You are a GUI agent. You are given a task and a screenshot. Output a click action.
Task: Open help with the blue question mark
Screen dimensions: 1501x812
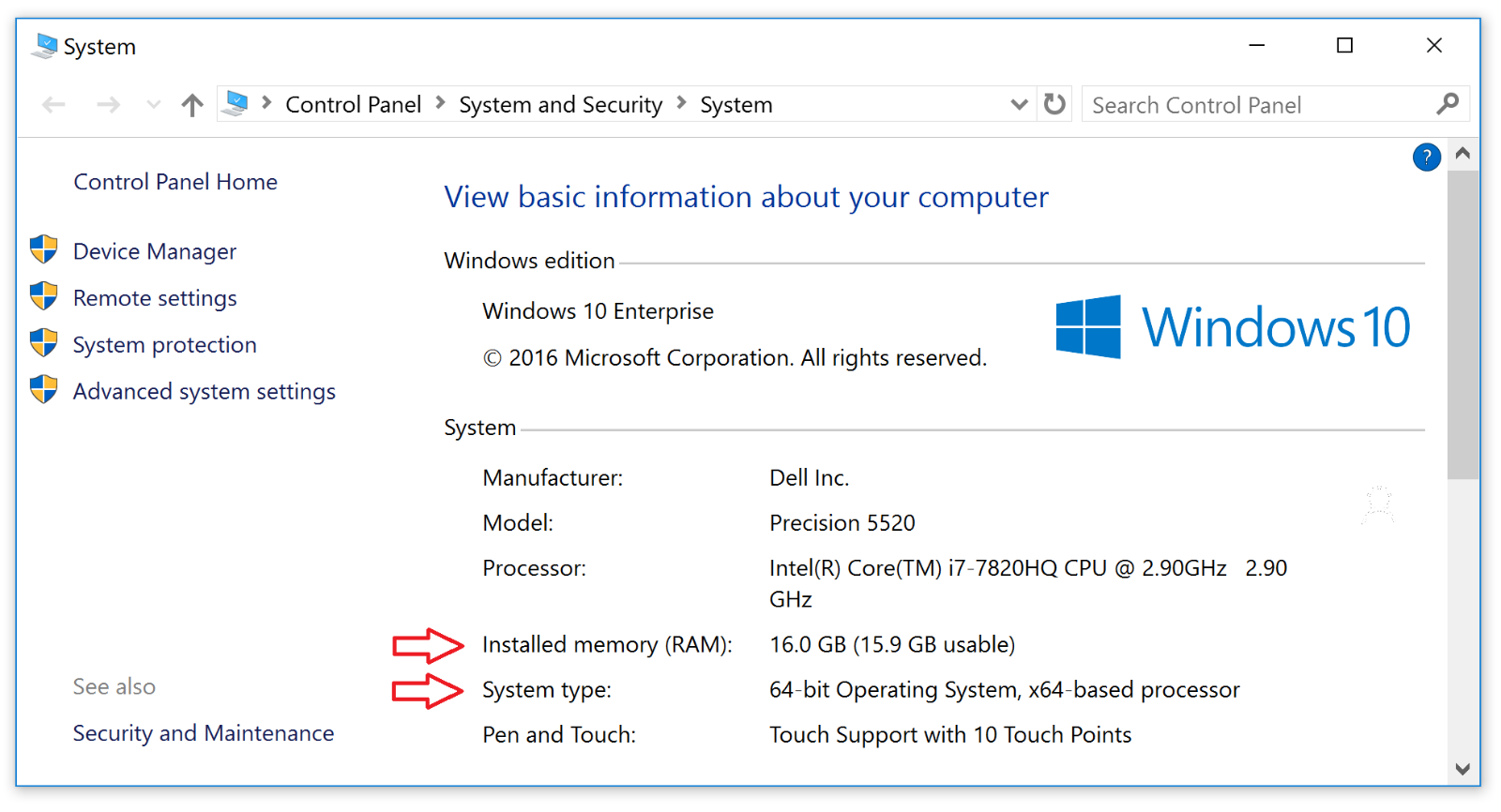tap(1426, 158)
